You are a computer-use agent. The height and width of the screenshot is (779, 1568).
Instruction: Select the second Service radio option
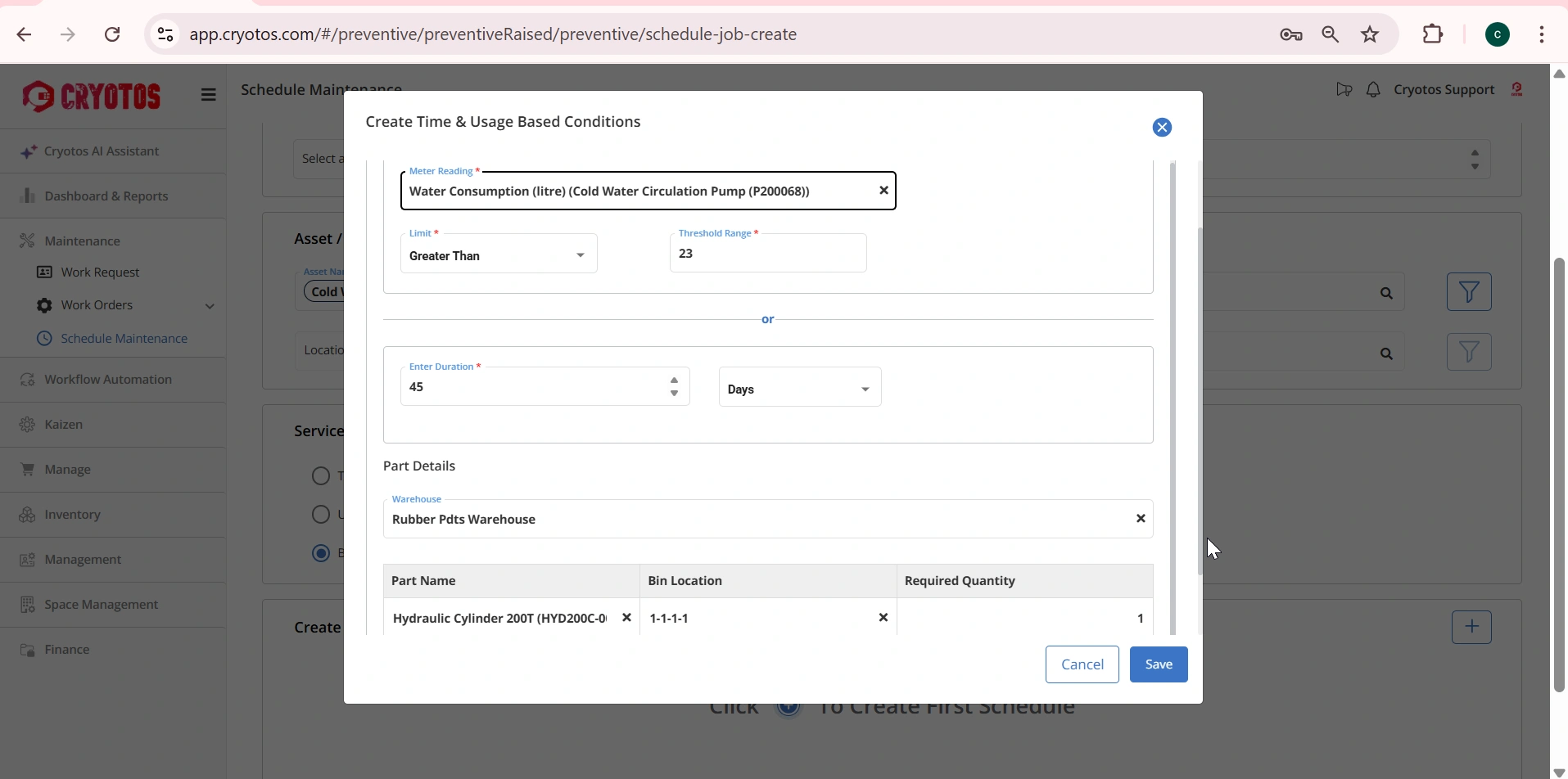click(320, 514)
